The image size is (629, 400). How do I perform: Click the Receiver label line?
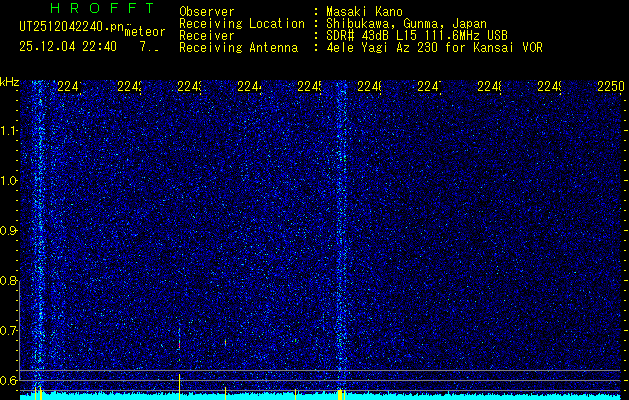pyautogui.click(x=207, y=36)
